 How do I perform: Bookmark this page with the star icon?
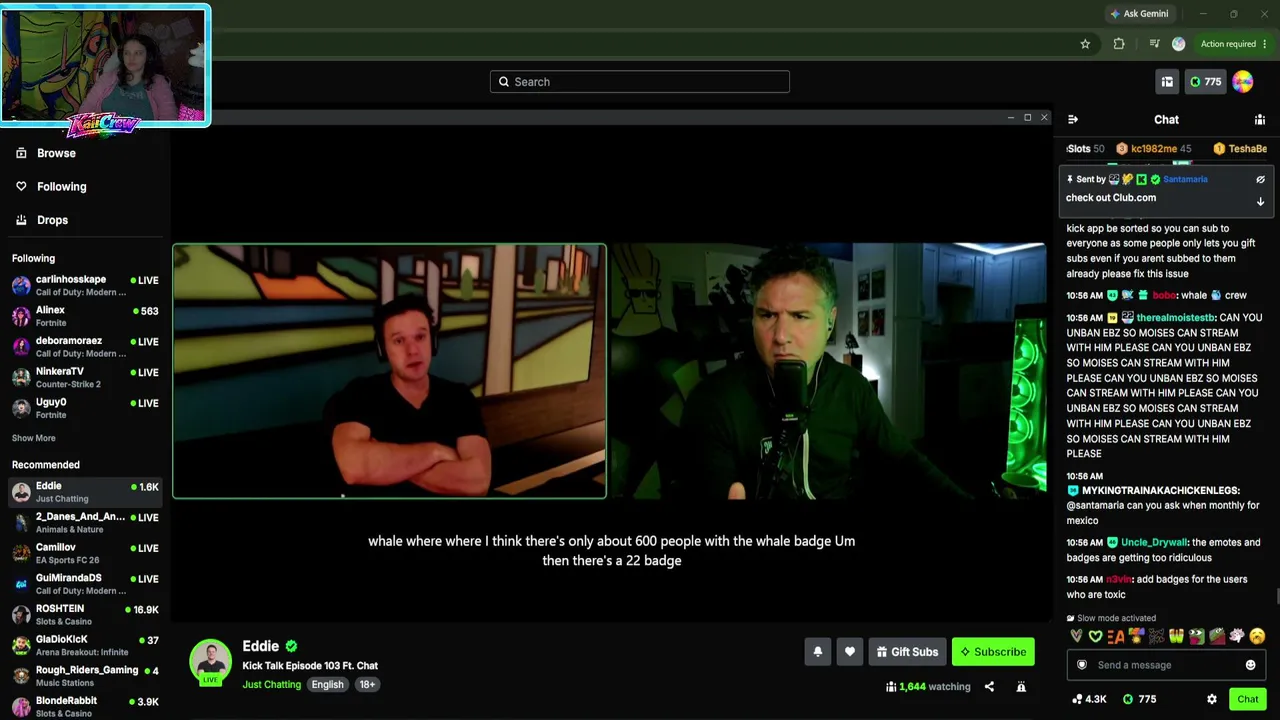(x=1085, y=44)
